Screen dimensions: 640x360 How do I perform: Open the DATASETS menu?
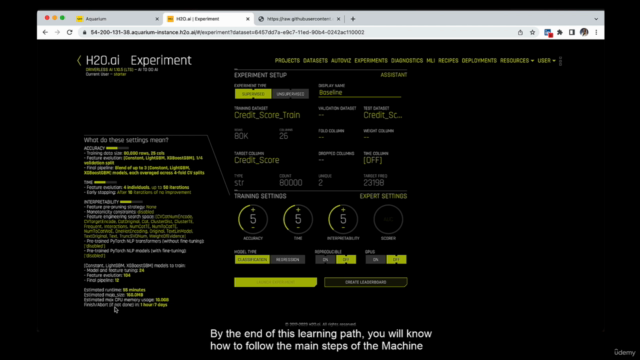[x=315, y=60]
